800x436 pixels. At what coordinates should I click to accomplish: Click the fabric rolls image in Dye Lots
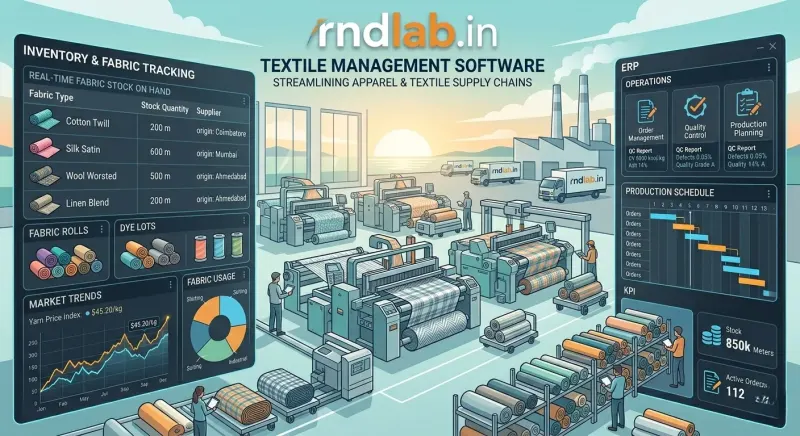[x=149, y=254]
